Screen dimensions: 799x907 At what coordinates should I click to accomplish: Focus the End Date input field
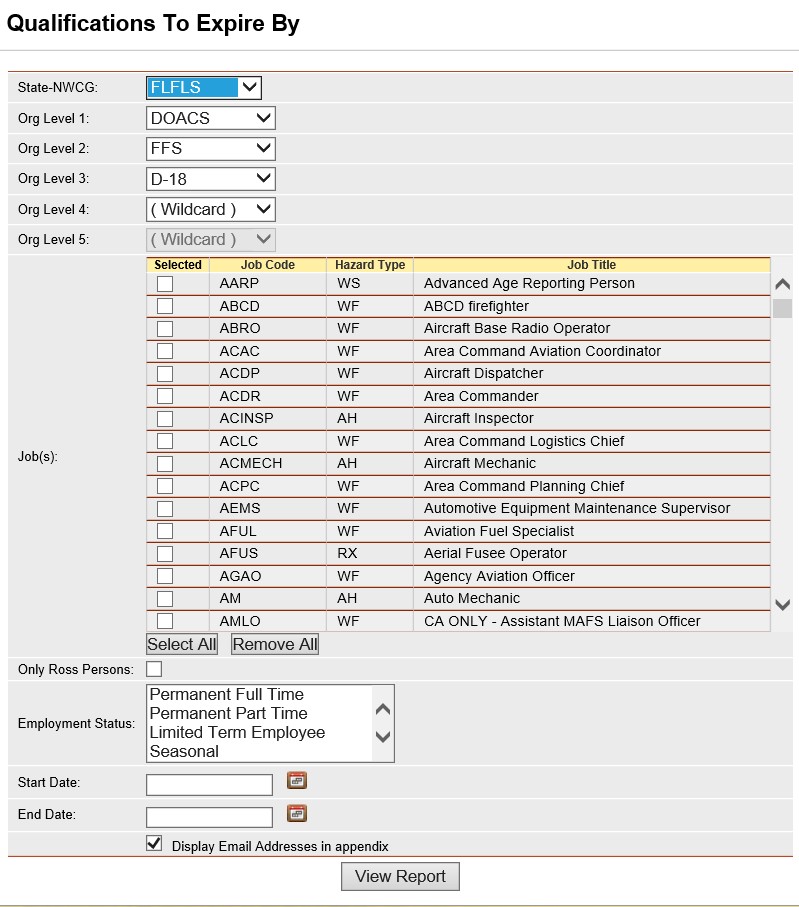click(x=209, y=817)
